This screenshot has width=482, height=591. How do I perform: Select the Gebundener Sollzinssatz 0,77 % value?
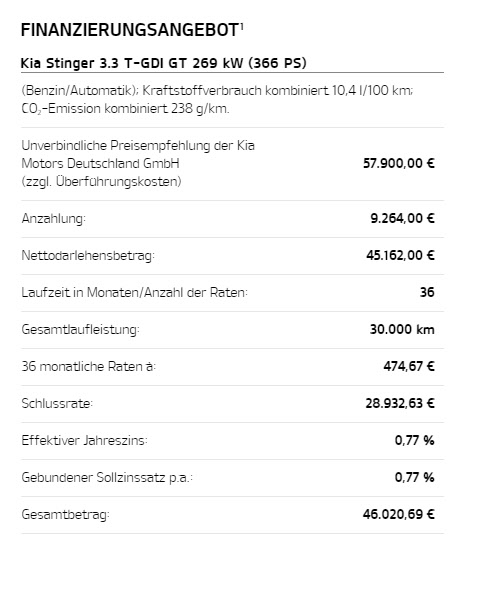pos(415,477)
